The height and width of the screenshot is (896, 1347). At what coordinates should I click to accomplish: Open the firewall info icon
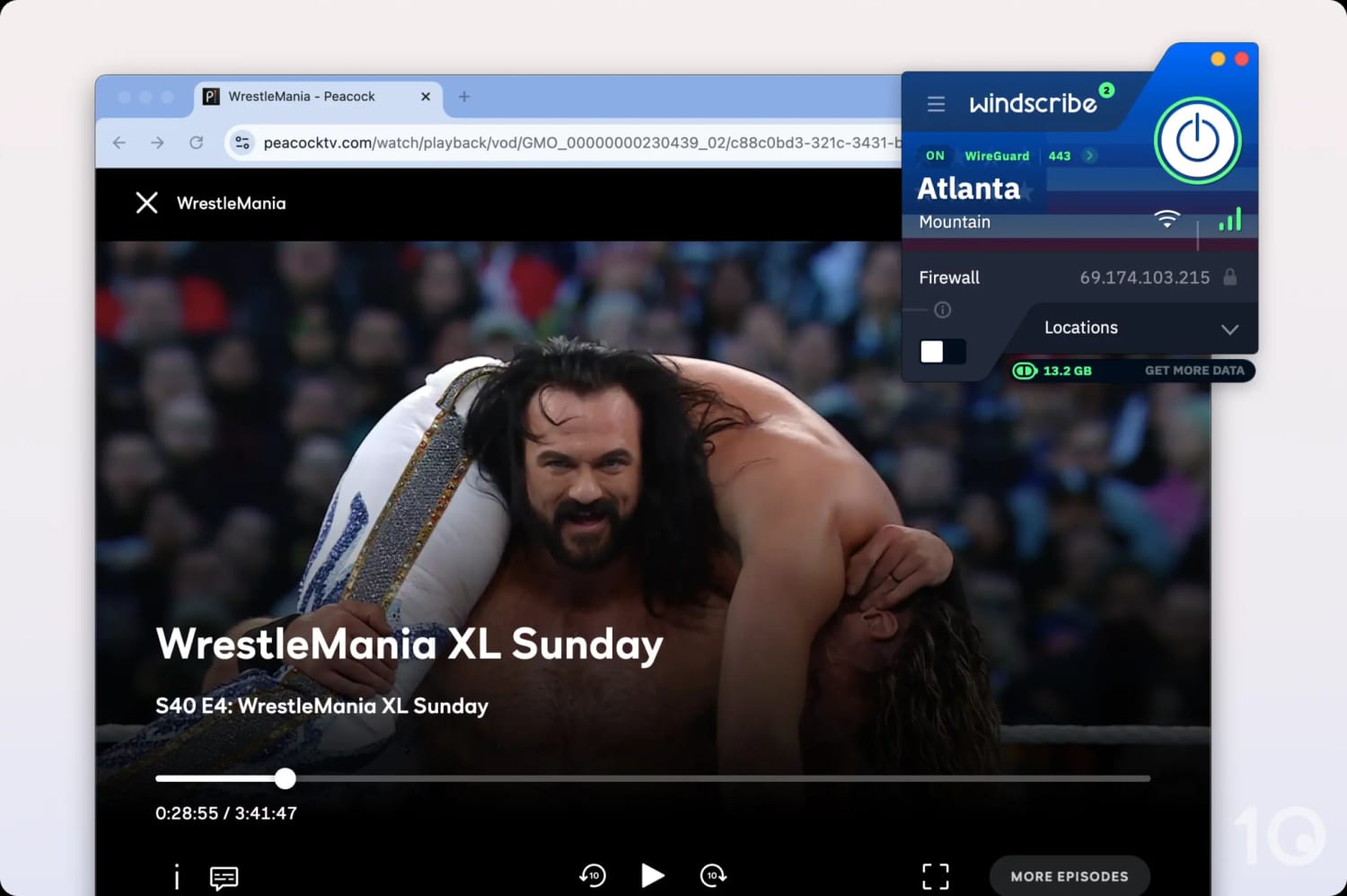(942, 310)
